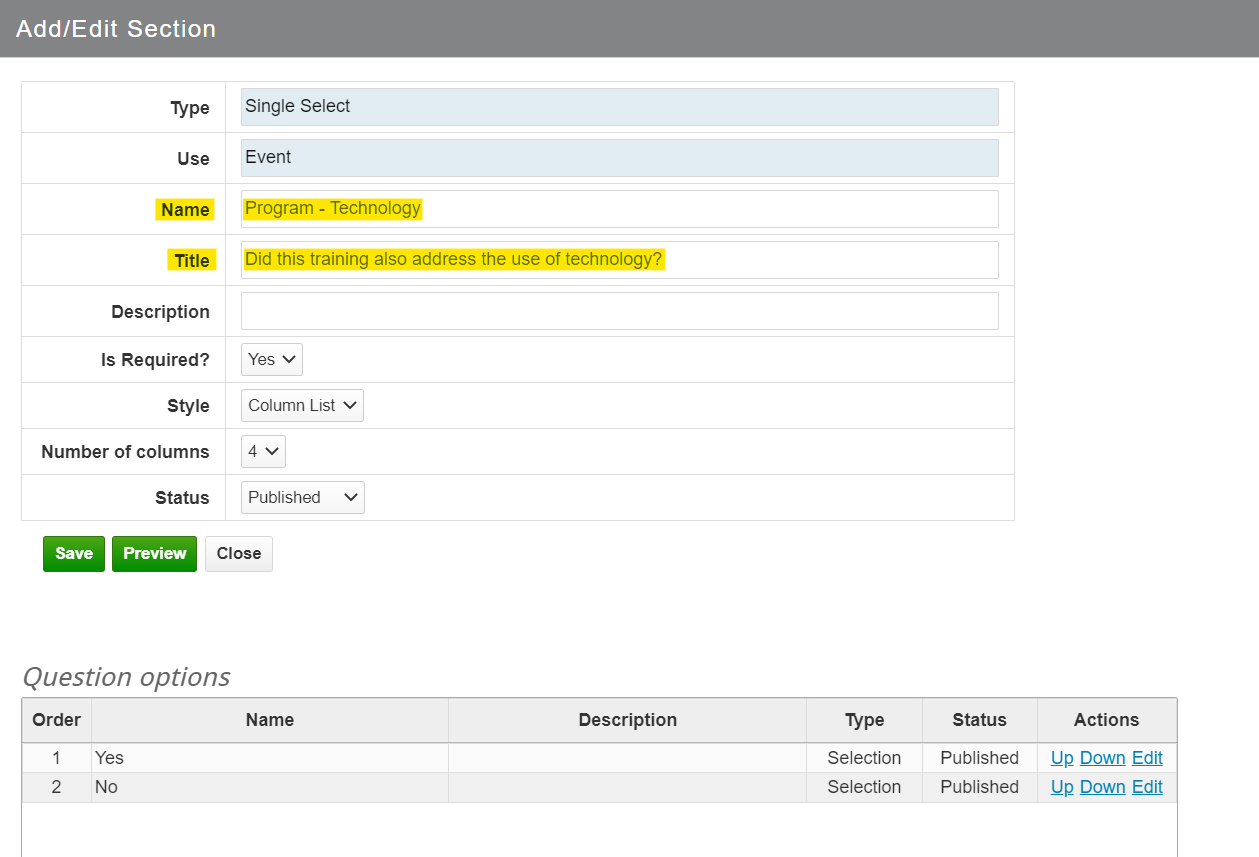
Task: Open the Is Required? dropdown
Action: [x=271, y=359]
